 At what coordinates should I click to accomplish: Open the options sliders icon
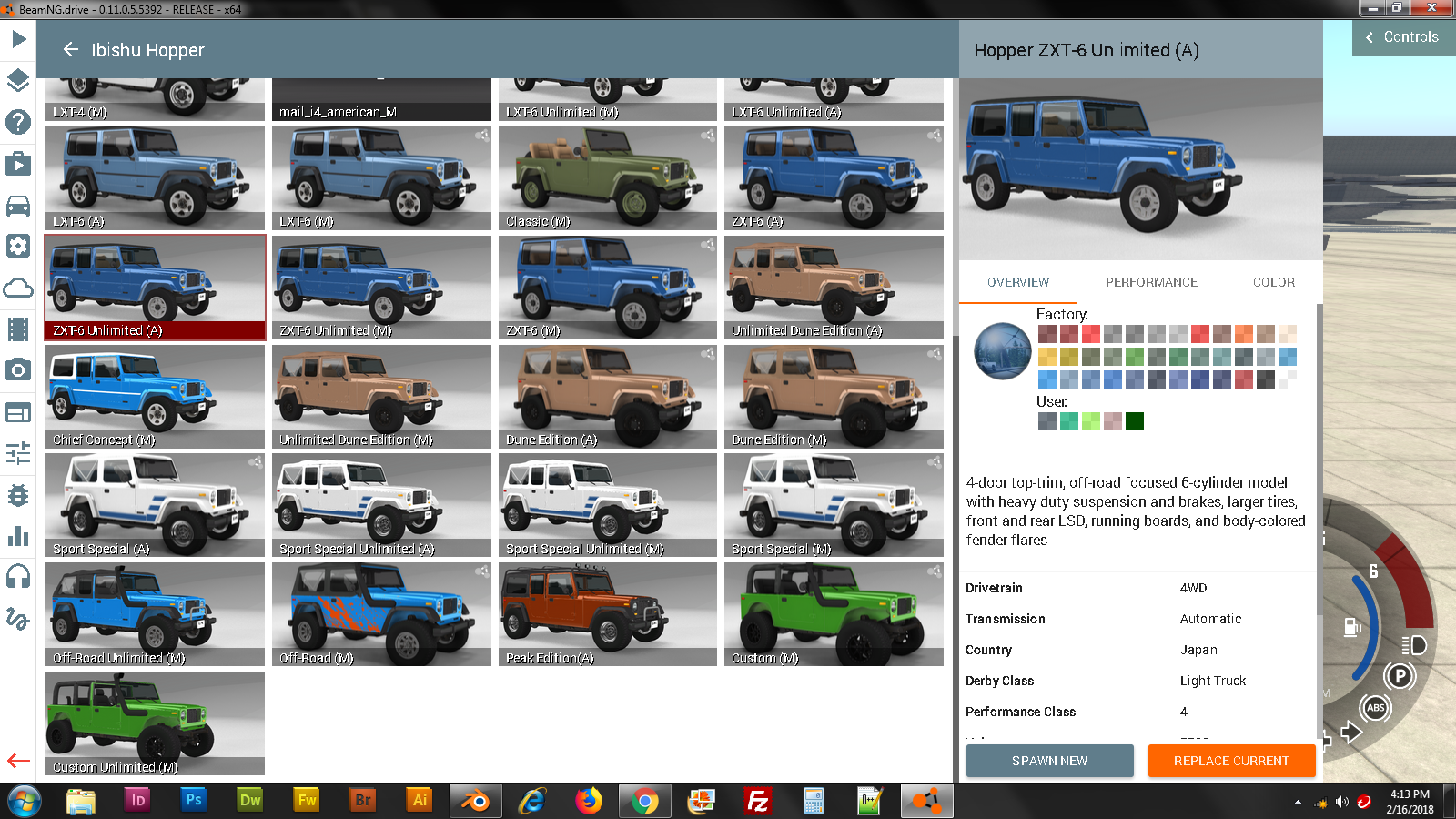[18, 452]
